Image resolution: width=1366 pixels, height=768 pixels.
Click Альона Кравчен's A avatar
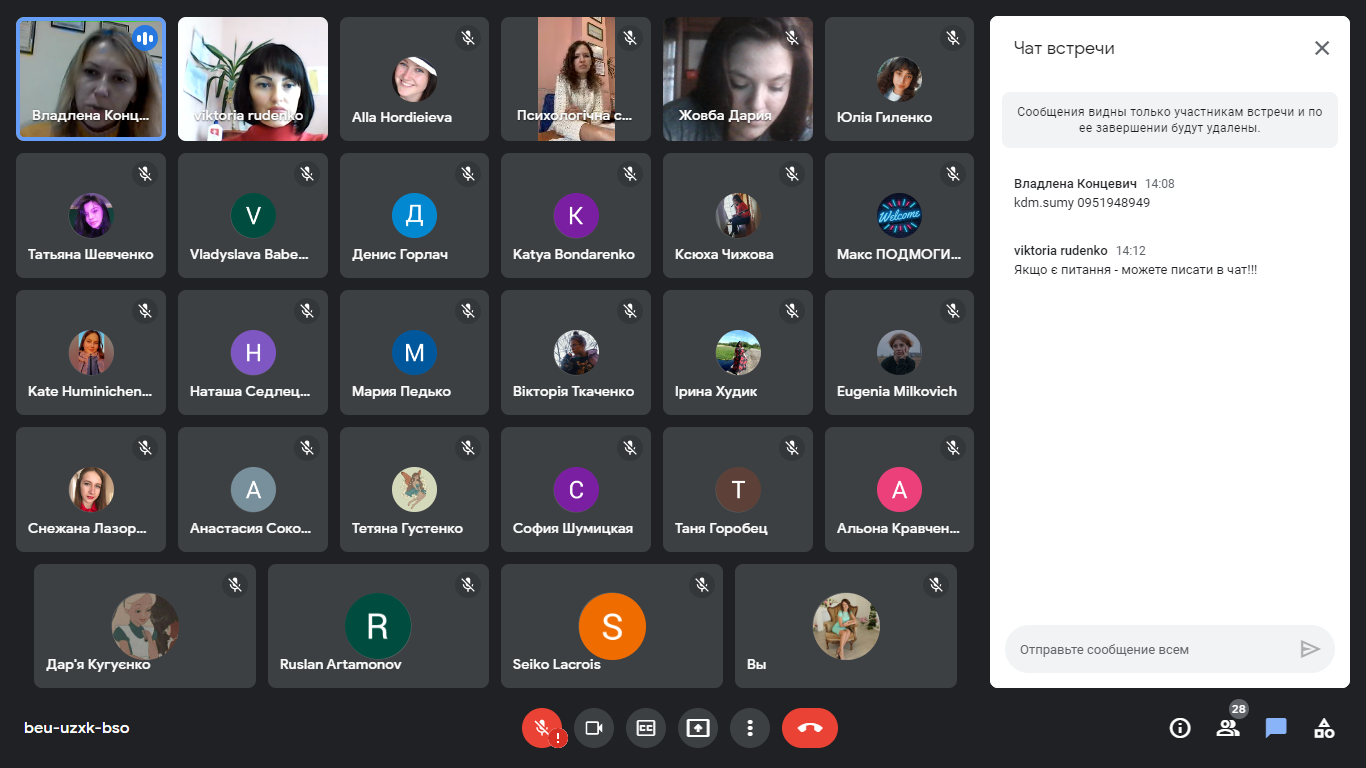point(899,490)
